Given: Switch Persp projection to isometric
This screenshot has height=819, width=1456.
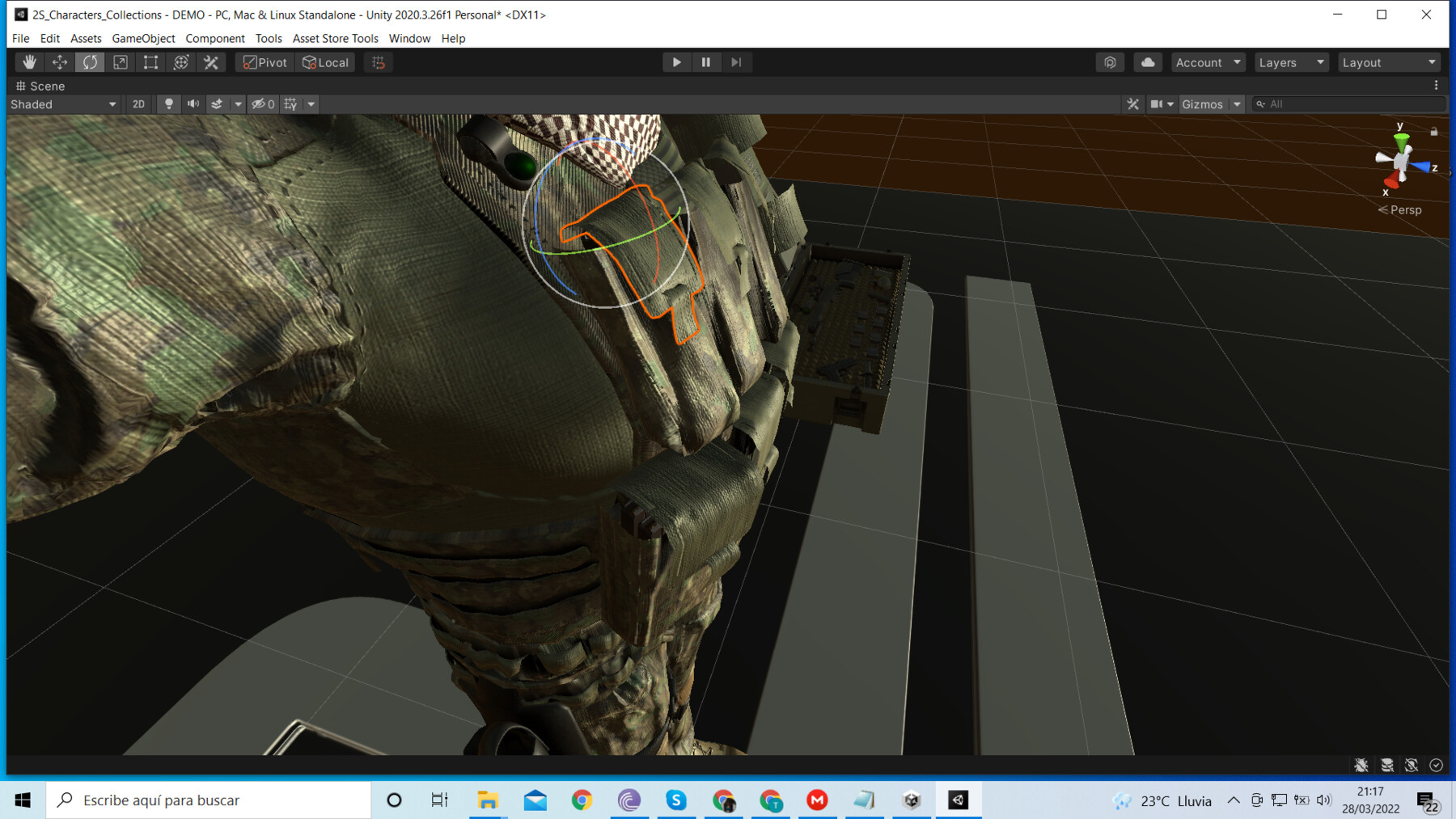Looking at the screenshot, I should pos(1400,210).
